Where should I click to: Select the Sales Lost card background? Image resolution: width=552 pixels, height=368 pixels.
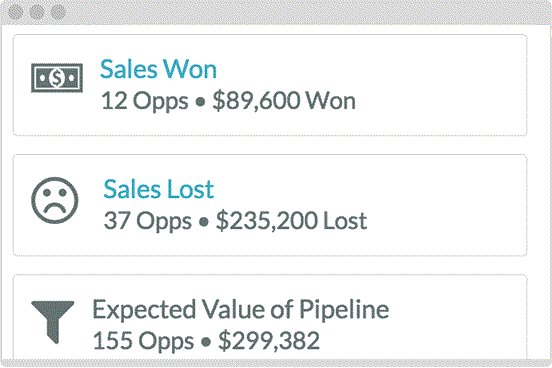point(270,205)
